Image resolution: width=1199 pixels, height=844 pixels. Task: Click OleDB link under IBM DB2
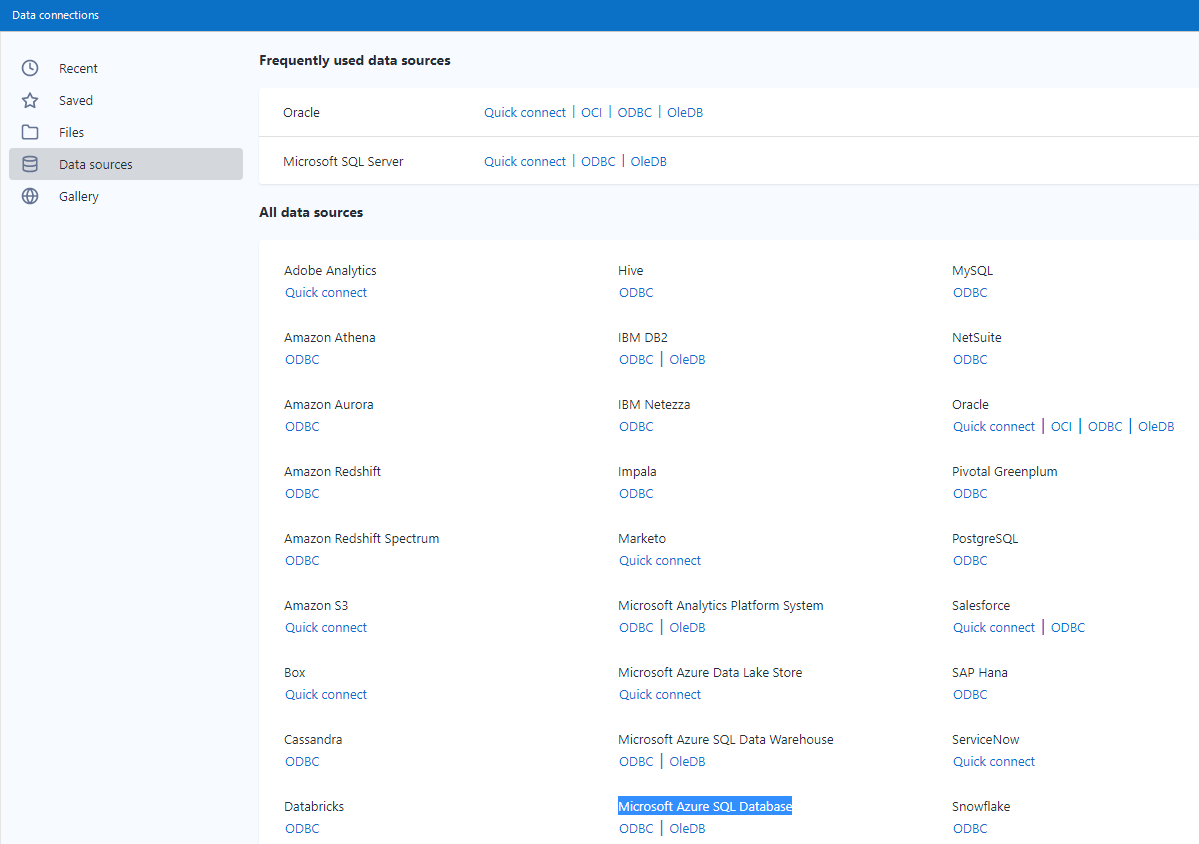687,359
